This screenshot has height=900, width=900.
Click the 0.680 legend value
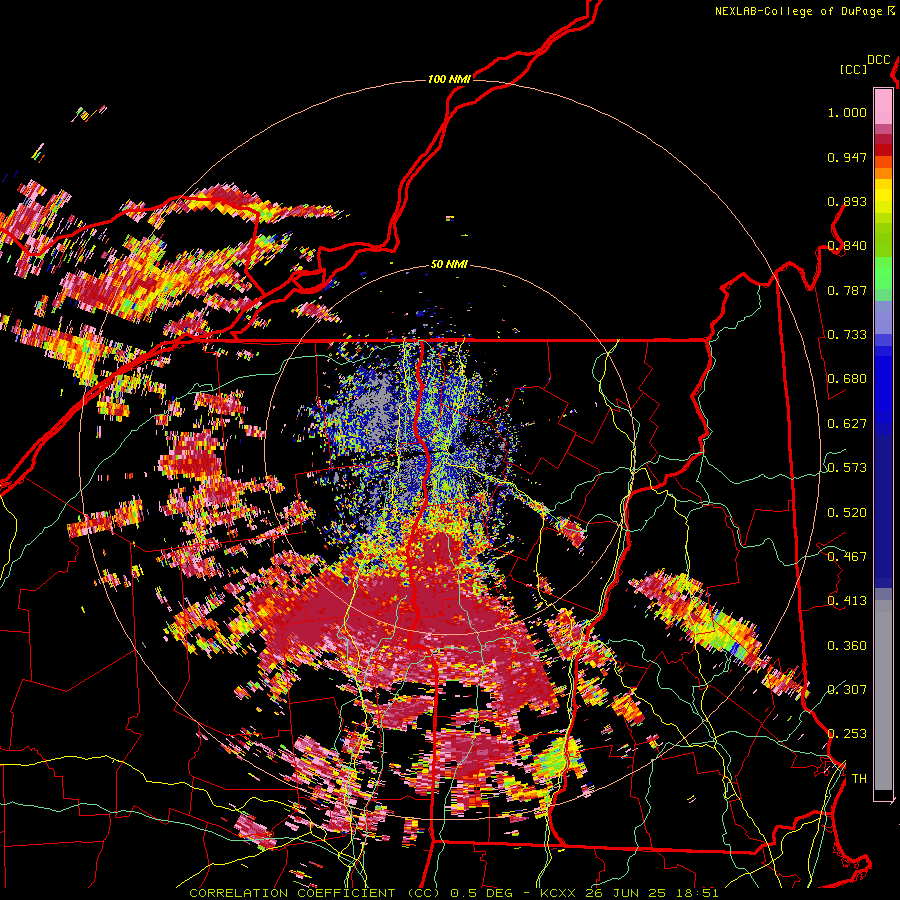[x=847, y=379]
